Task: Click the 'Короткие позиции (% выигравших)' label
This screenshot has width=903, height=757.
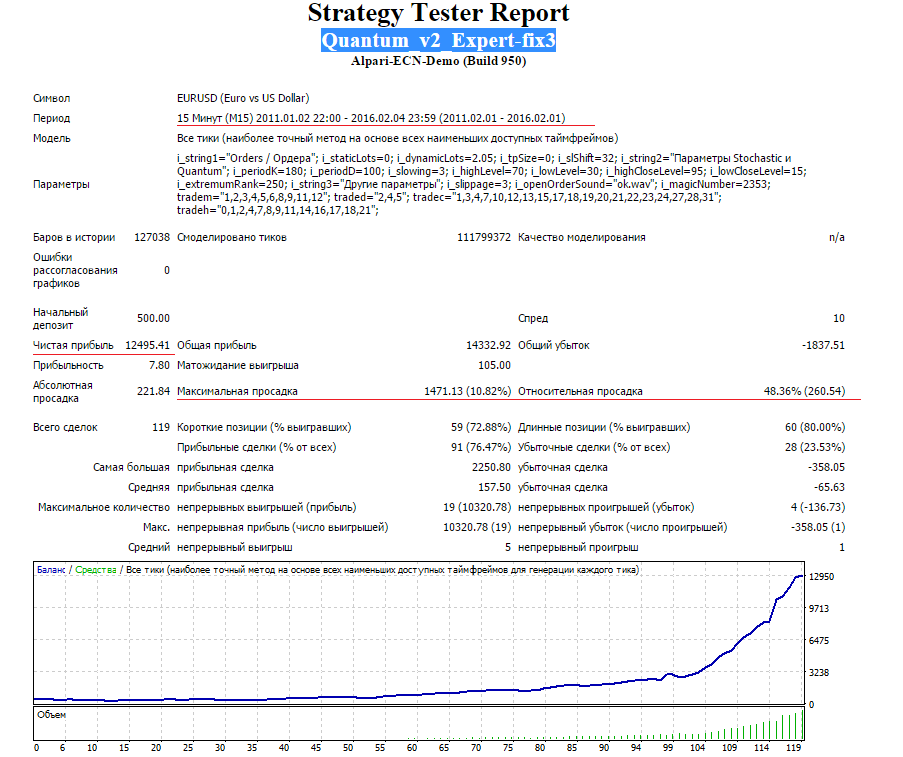Action: [264, 427]
